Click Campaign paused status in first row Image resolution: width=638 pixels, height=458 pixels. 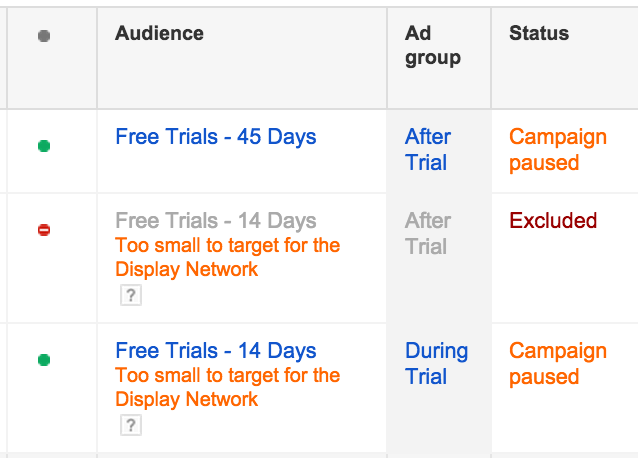pos(558,149)
